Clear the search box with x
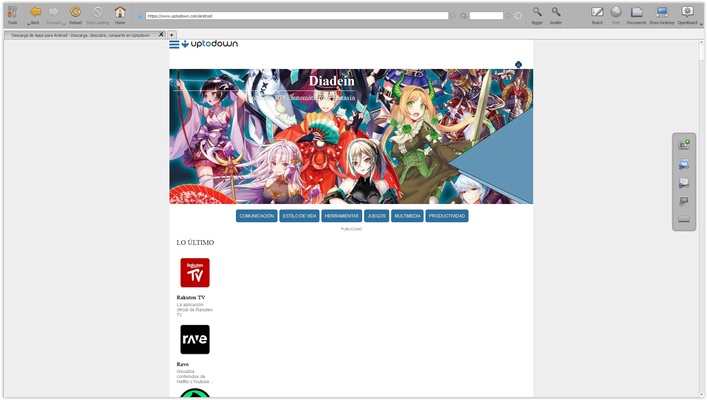The height and width of the screenshot is (400, 707). tap(508, 16)
